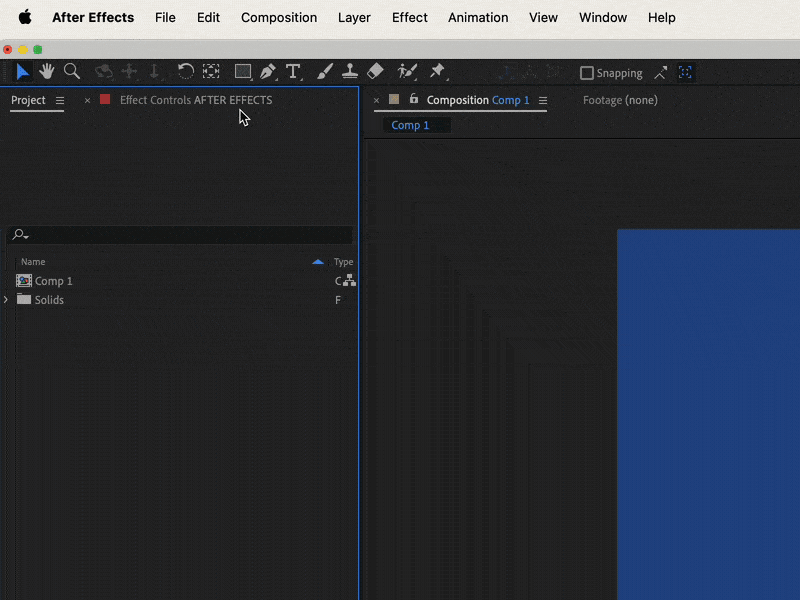The image size is (800, 600).
Task: Select the Clone Stamp tool
Action: point(349,72)
